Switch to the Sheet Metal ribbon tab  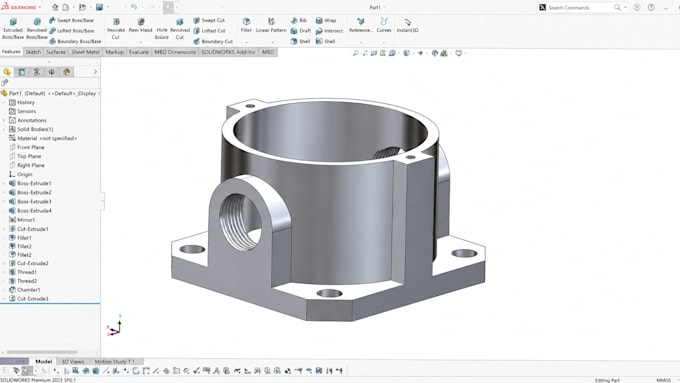tap(85, 52)
